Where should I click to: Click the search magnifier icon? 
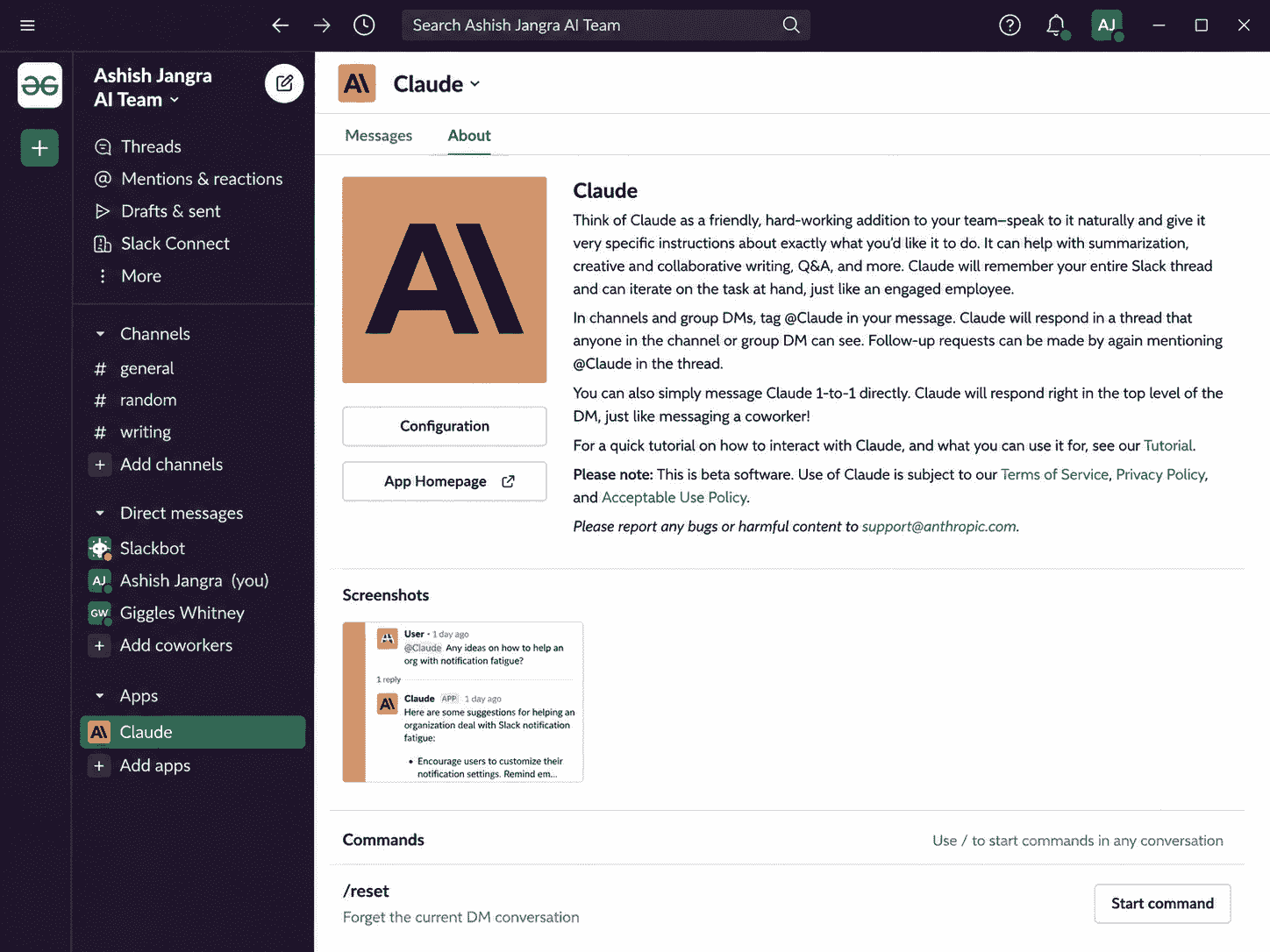(791, 25)
